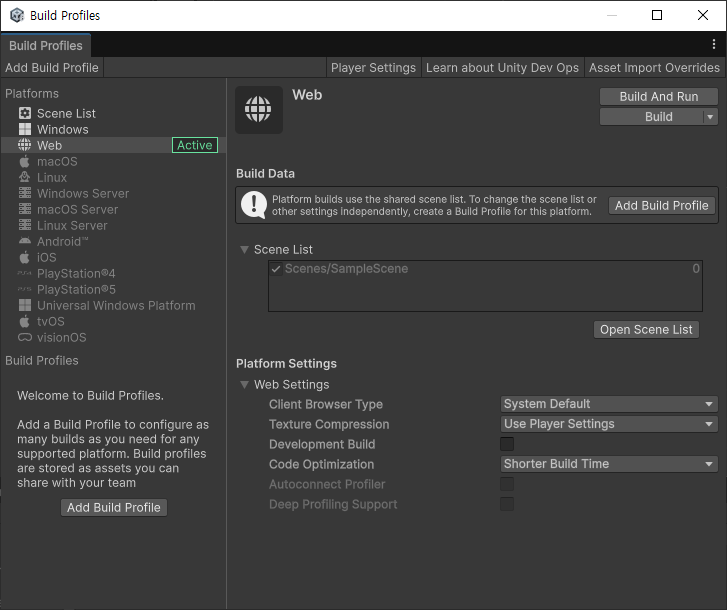Viewport: 727px width, 610px height.
Task: Click the Windows Server icon
Action: [25, 193]
